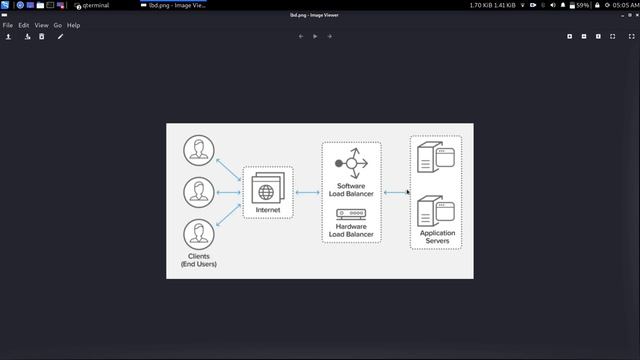
Task: Select the lbd.png Image Viewer taskbar entry
Action: pyautogui.click(x=173, y=5)
